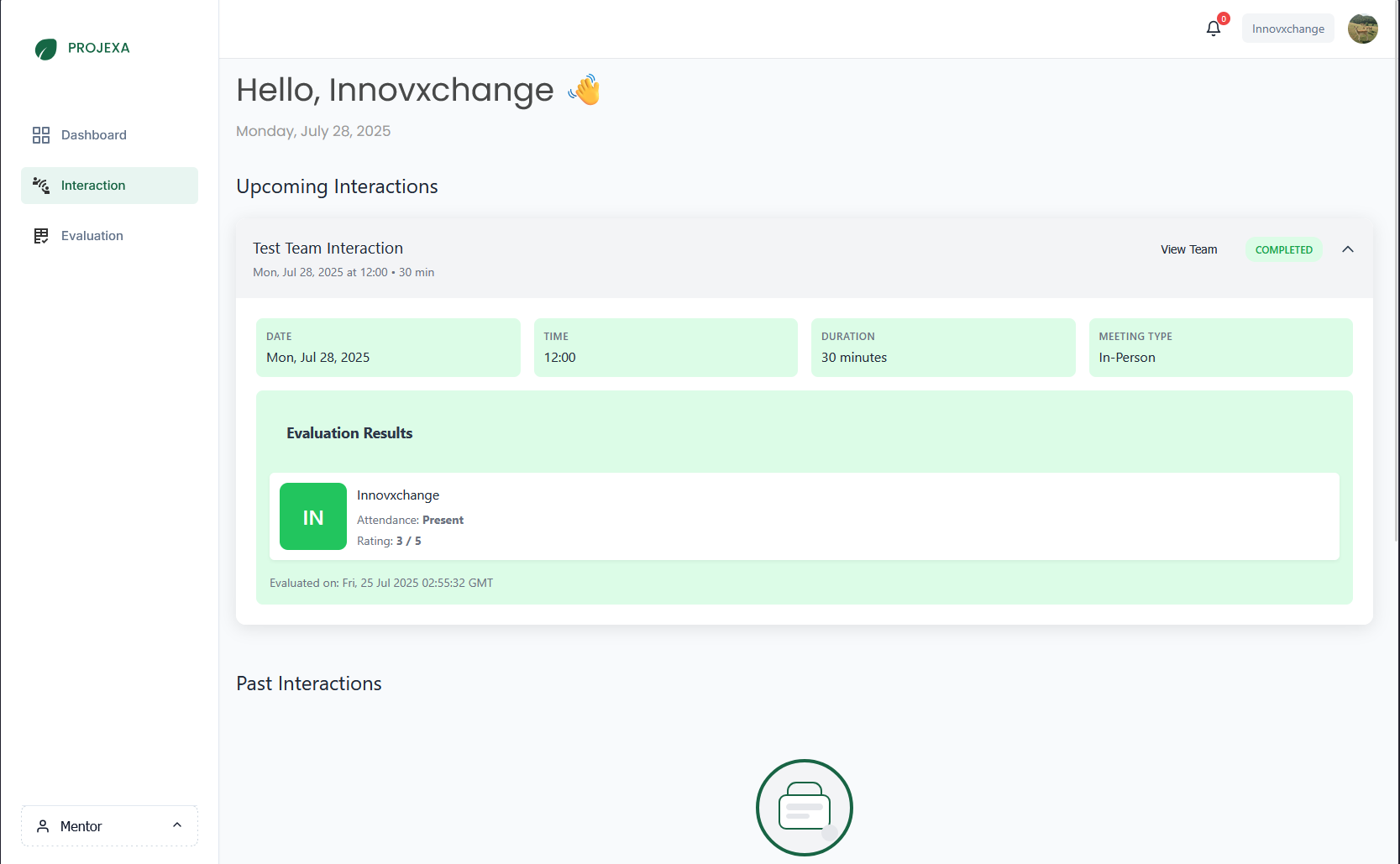Viewport: 1400px width, 864px height.
Task: Select the Dashboard grid icon in sidebar
Action: (41, 134)
